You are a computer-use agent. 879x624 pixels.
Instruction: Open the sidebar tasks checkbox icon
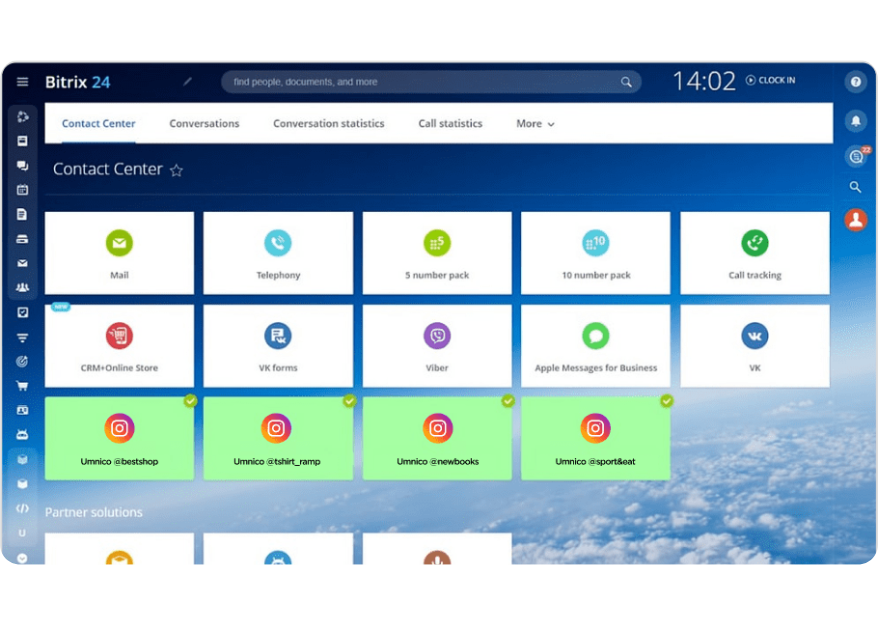tap(22, 312)
